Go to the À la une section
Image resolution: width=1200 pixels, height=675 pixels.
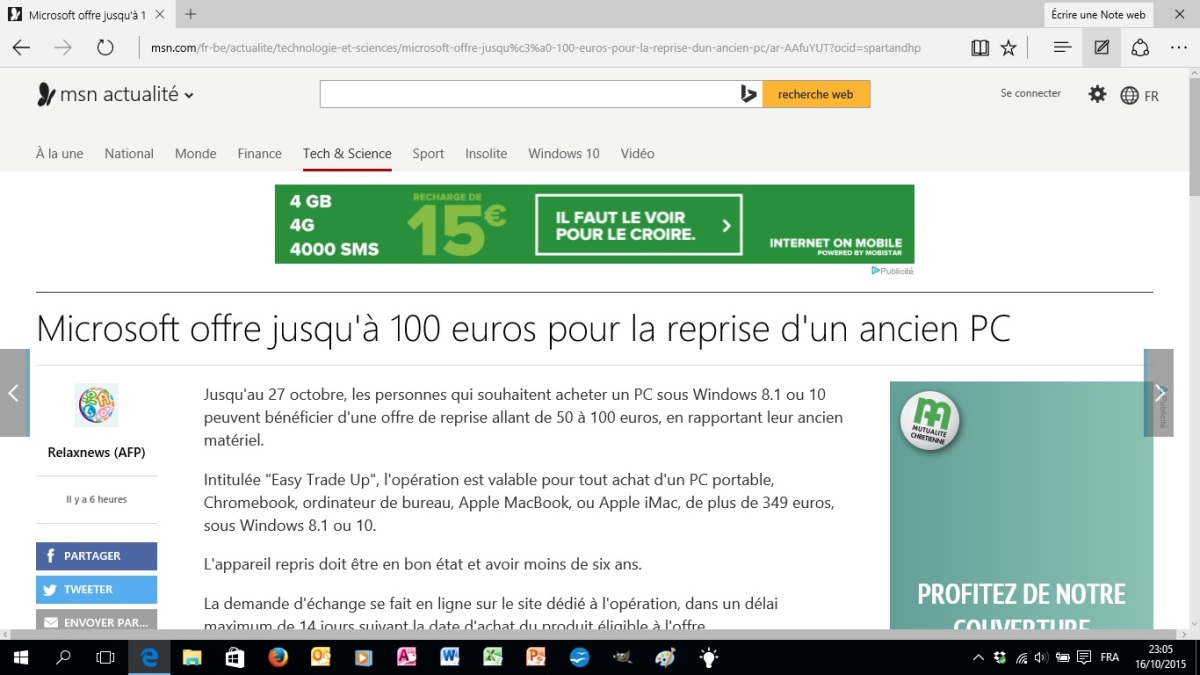tap(60, 153)
